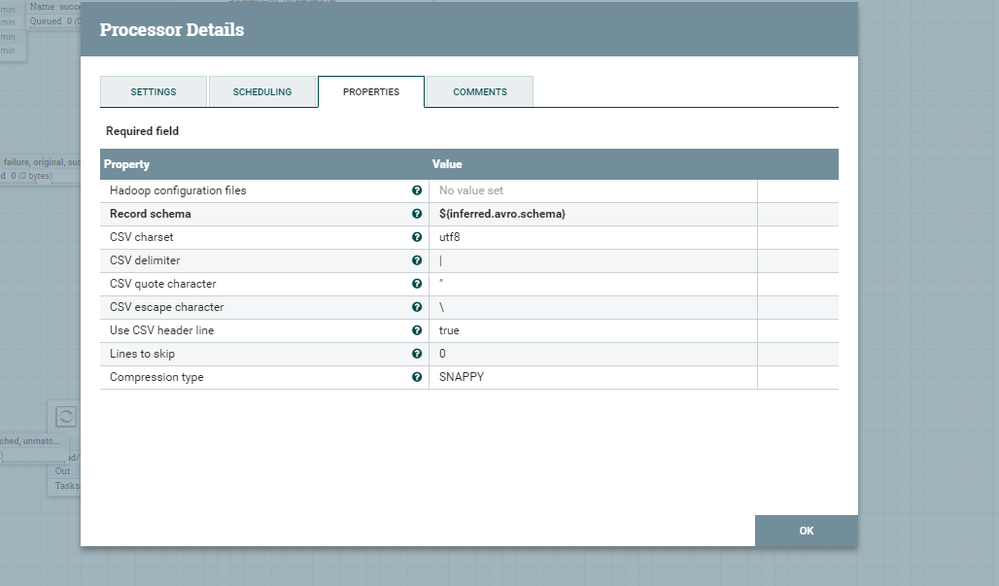
Task: View the Lines to skip help icon
Action: [417, 353]
